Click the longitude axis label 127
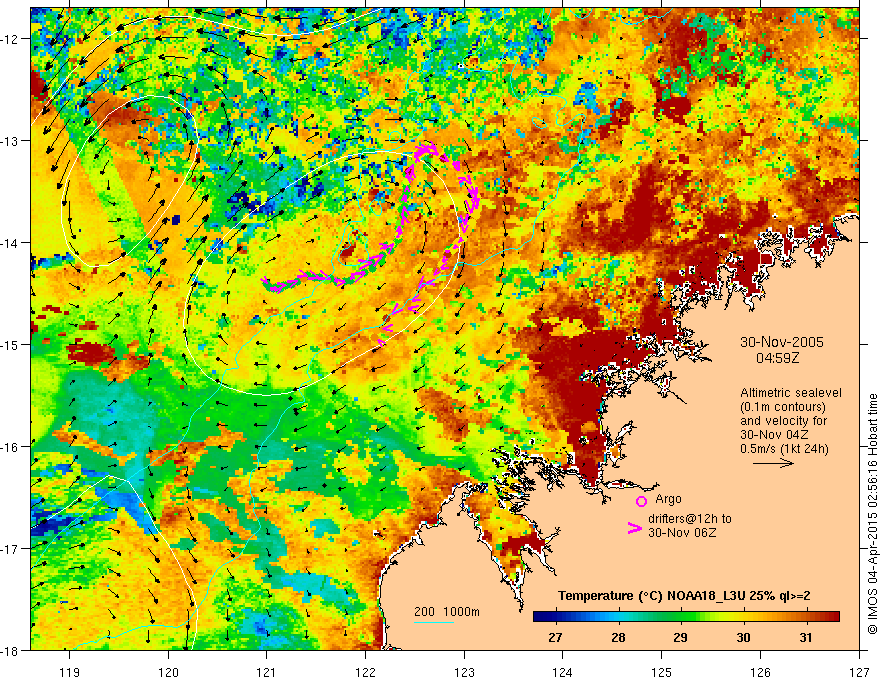The image size is (880, 680). point(859,672)
